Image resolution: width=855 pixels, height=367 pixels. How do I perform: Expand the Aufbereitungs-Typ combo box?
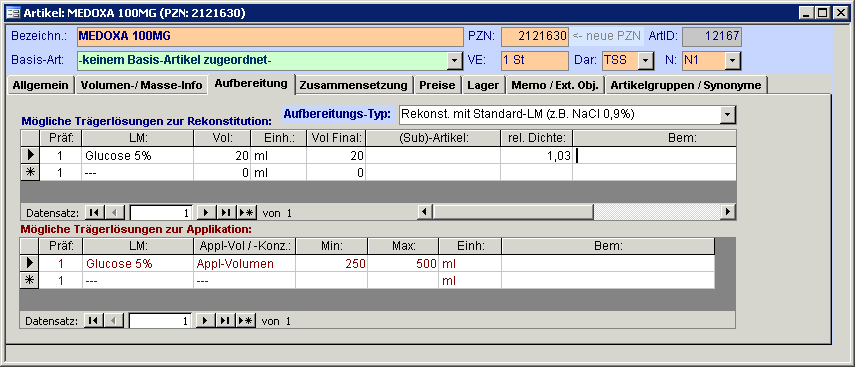(727, 115)
